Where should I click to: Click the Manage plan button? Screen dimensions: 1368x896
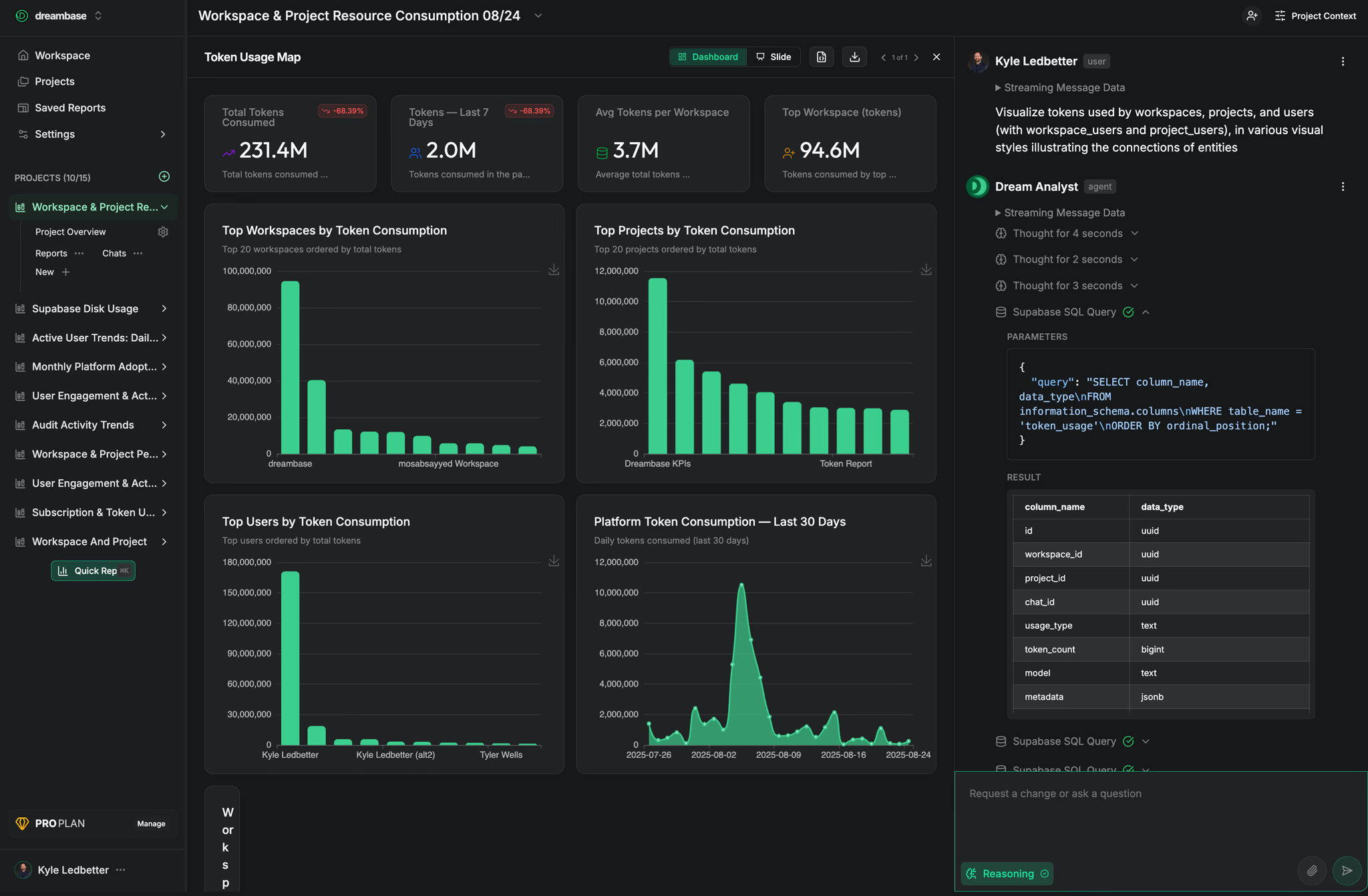(151, 824)
